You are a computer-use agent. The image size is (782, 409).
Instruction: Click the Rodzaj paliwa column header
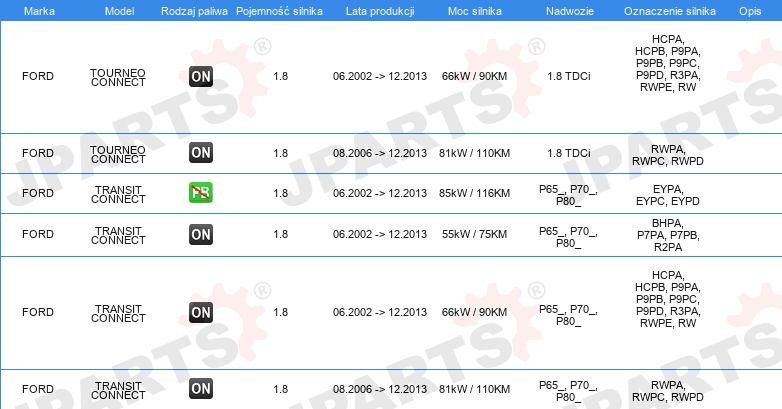point(195,11)
